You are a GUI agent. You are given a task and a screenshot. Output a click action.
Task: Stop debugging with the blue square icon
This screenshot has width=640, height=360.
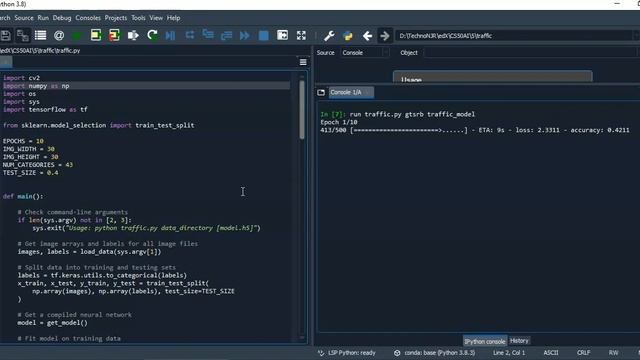[264, 36]
